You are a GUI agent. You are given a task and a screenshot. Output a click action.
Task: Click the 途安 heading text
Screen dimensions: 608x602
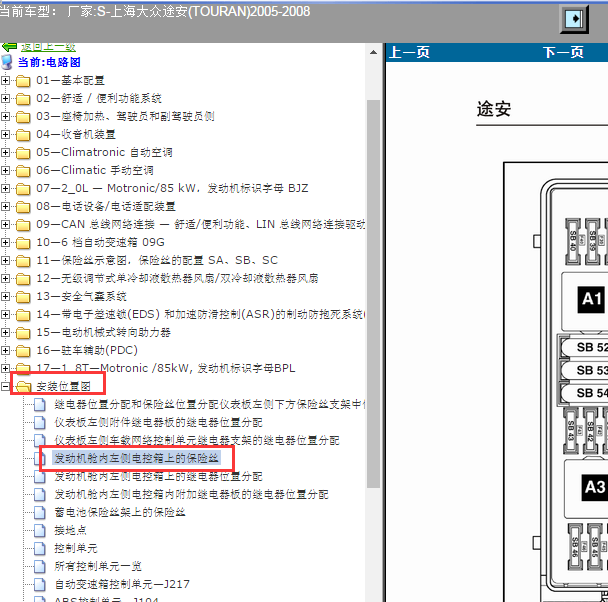tap(494, 109)
